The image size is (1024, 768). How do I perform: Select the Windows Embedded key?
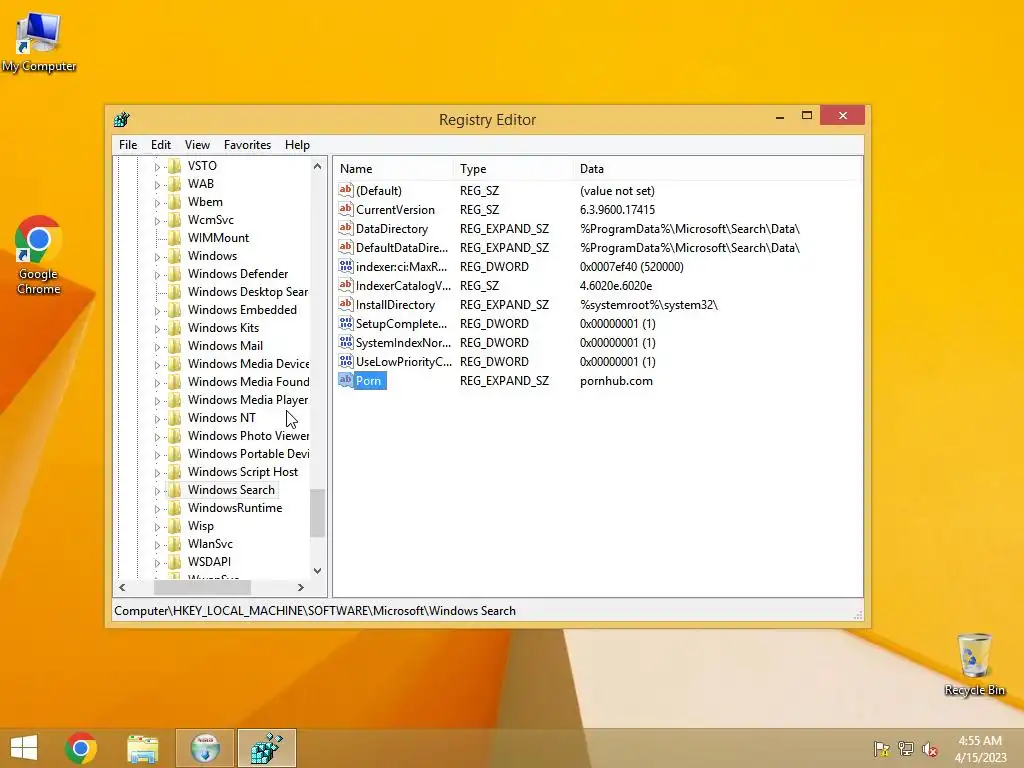coord(242,310)
